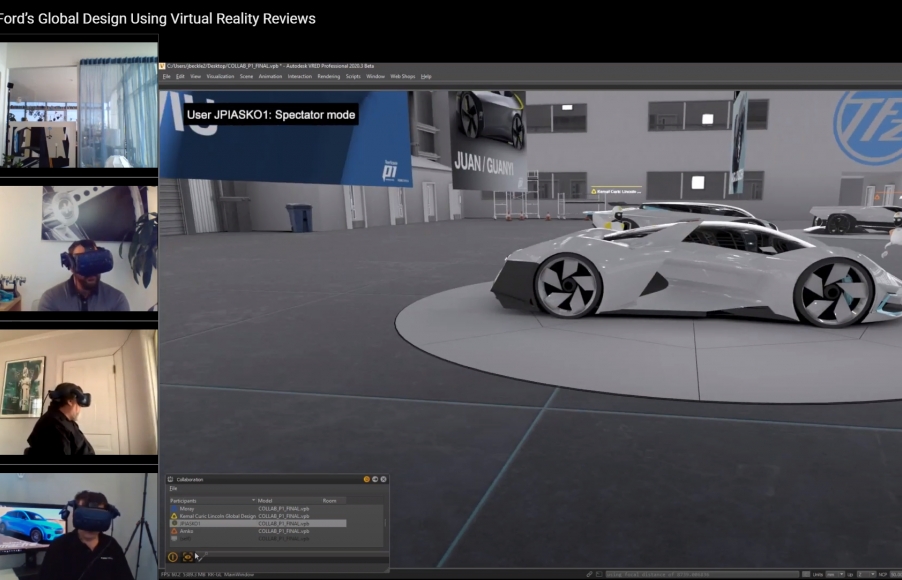The width and height of the screenshot is (902, 580).
Task: Click the round power-style icon in Collaboration footer
Action: coord(173,557)
